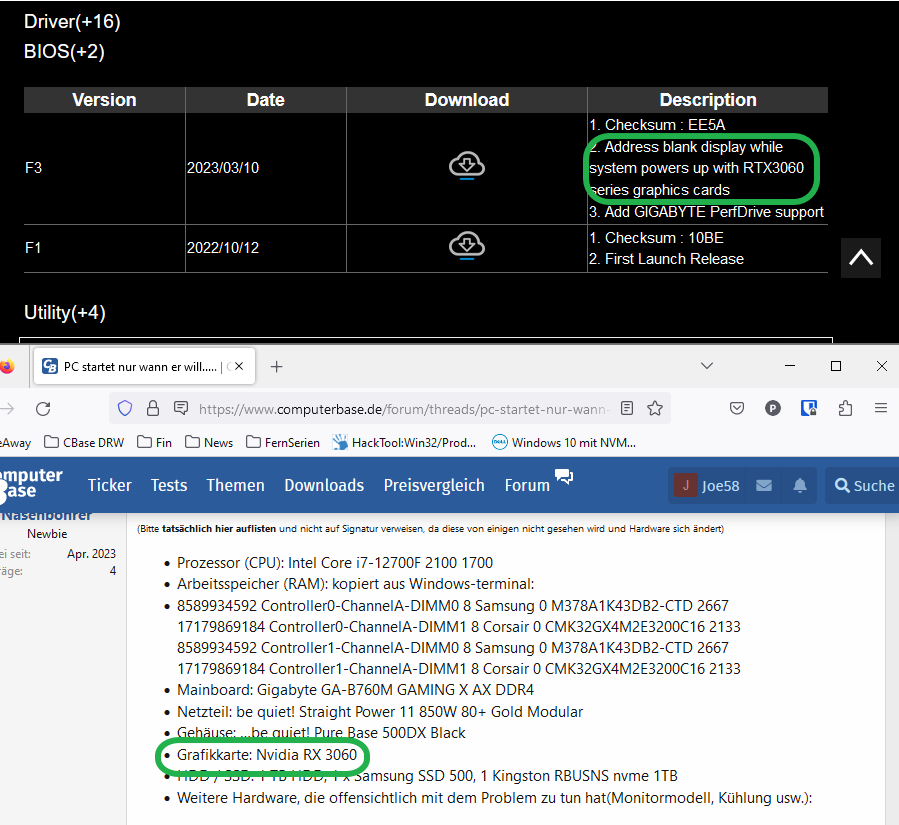Image resolution: width=899 pixels, height=825 pixels.
Task: Click the Description column header
Action: [708, 100]
